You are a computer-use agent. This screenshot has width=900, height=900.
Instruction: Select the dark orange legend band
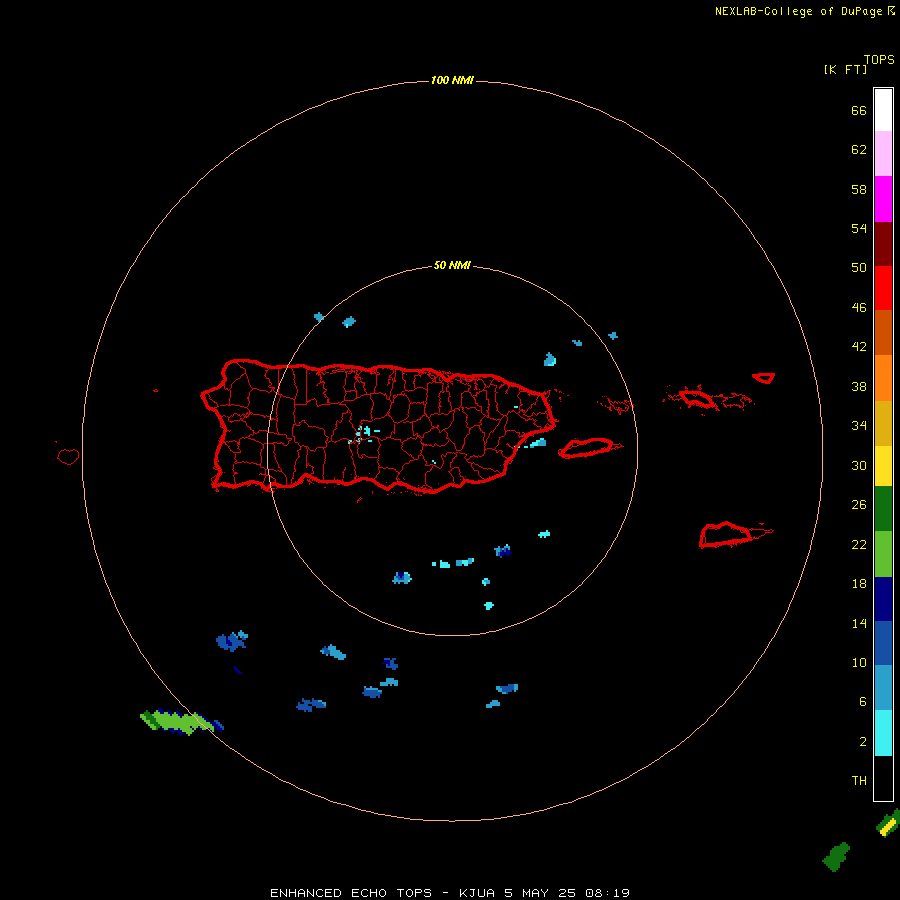click(x=883, y=332)
